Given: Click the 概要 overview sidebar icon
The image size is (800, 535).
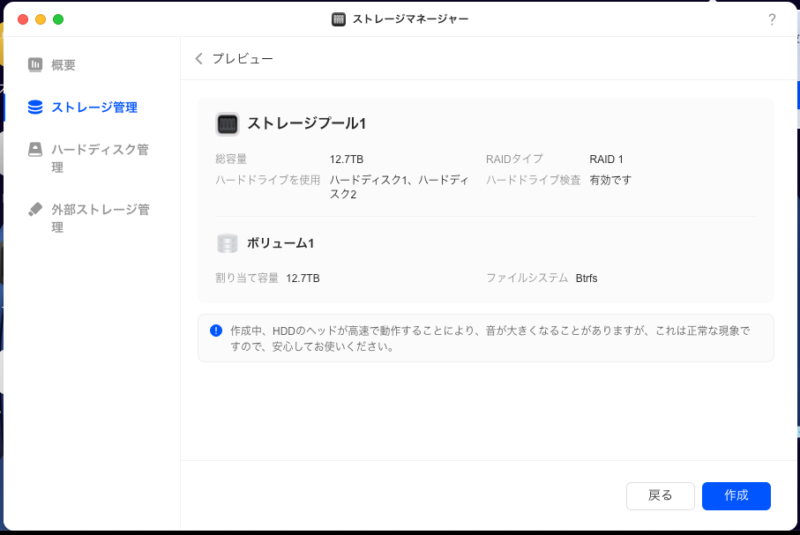Looking at the screenshot, I should (35, 65).
